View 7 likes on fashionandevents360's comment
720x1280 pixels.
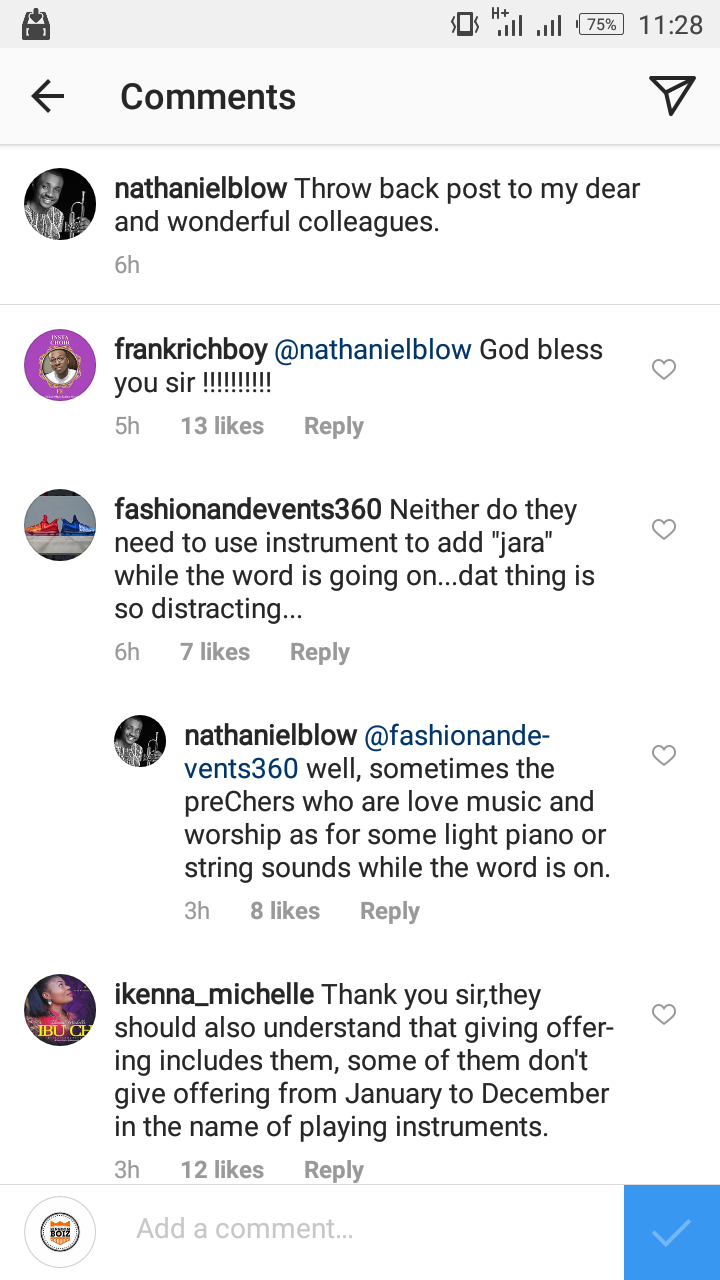click(x=215, y=652)
